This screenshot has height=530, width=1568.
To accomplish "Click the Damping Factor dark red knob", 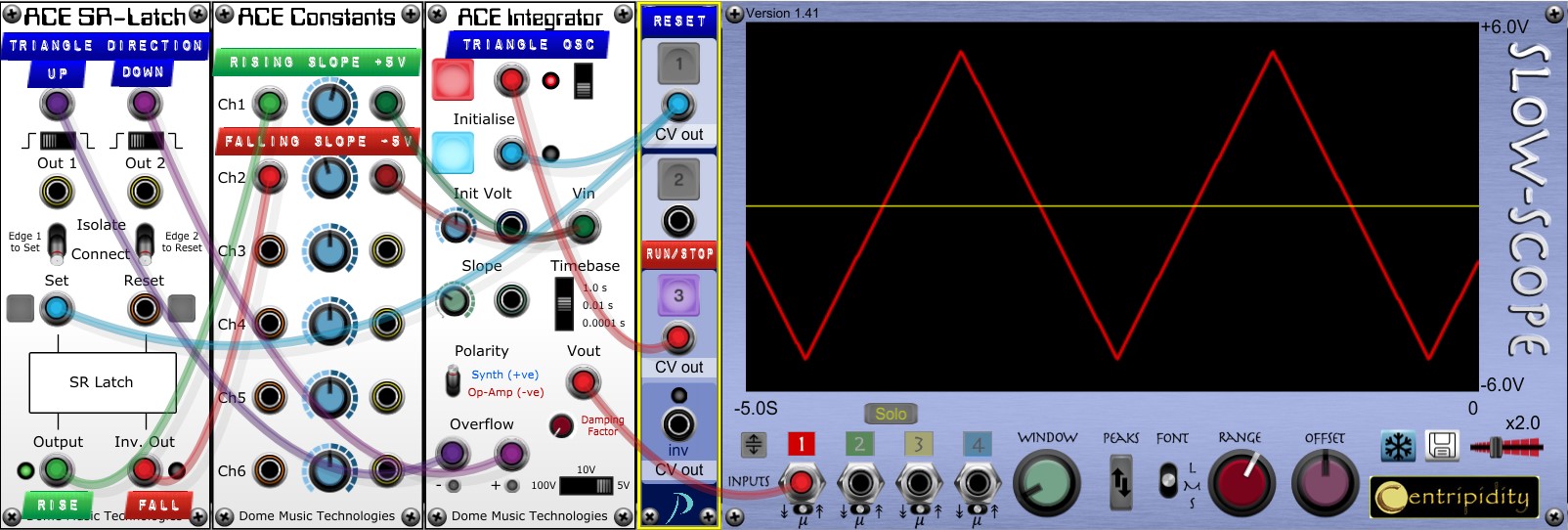I will (561, 425).
